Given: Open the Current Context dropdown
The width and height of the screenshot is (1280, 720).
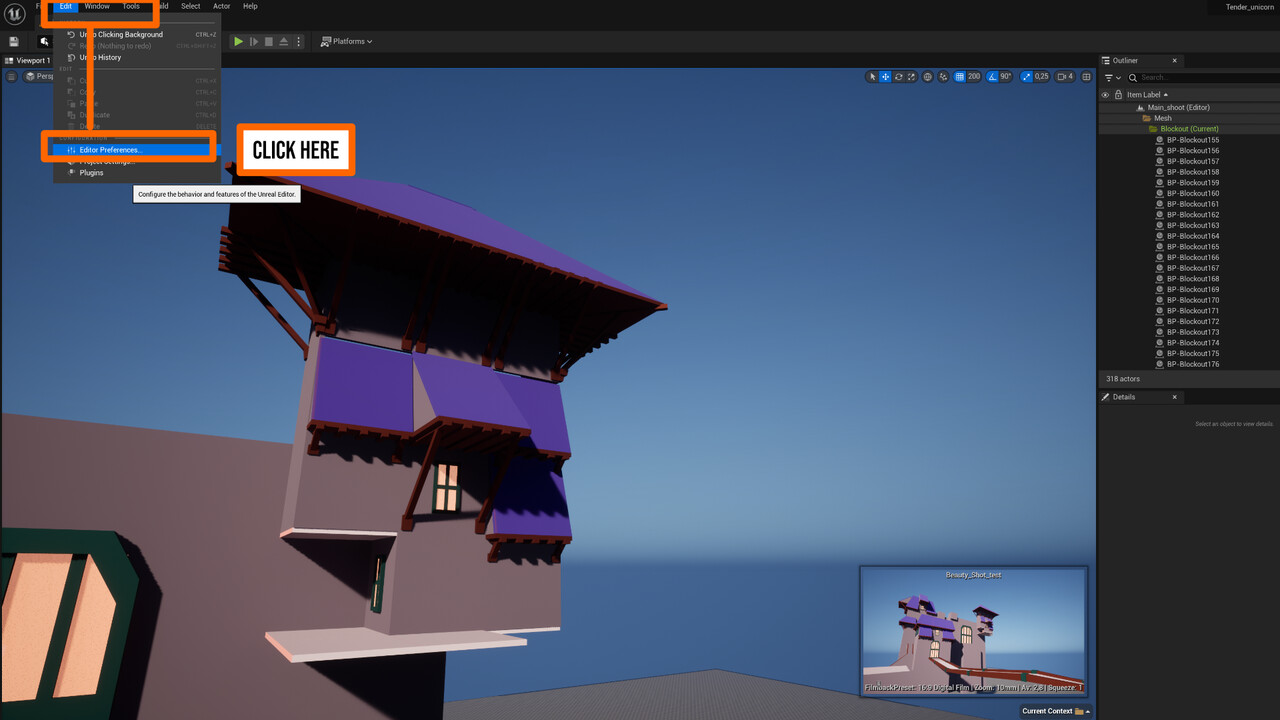Looking at the screenshot, I should [1056, 711].
